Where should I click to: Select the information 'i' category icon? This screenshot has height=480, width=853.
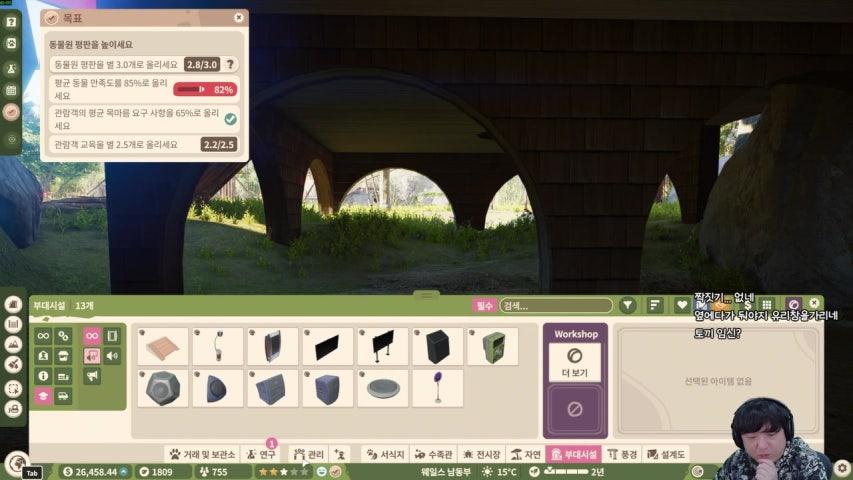(43, 376)
